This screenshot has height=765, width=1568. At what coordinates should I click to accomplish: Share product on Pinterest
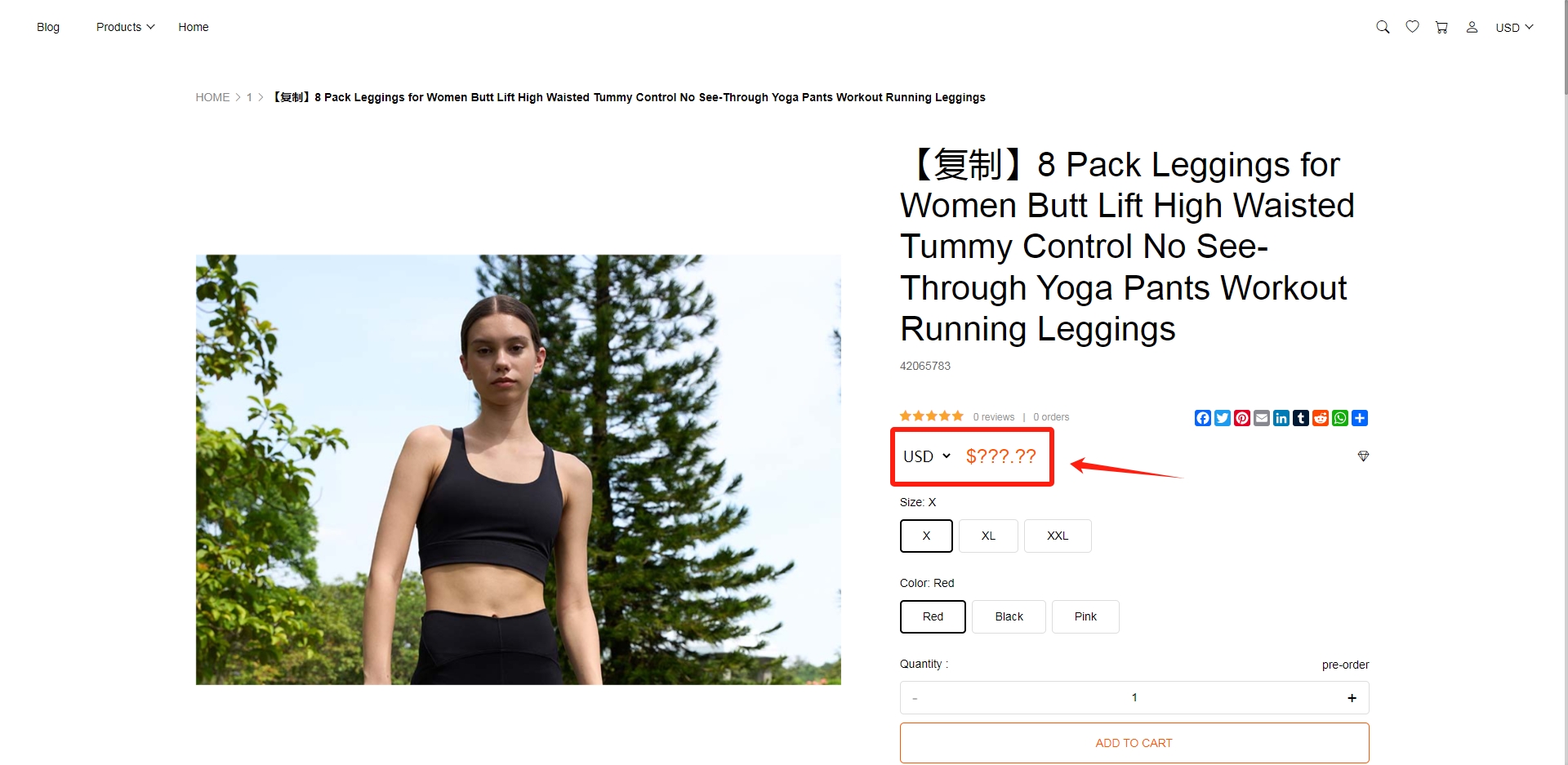point(1242,418)
